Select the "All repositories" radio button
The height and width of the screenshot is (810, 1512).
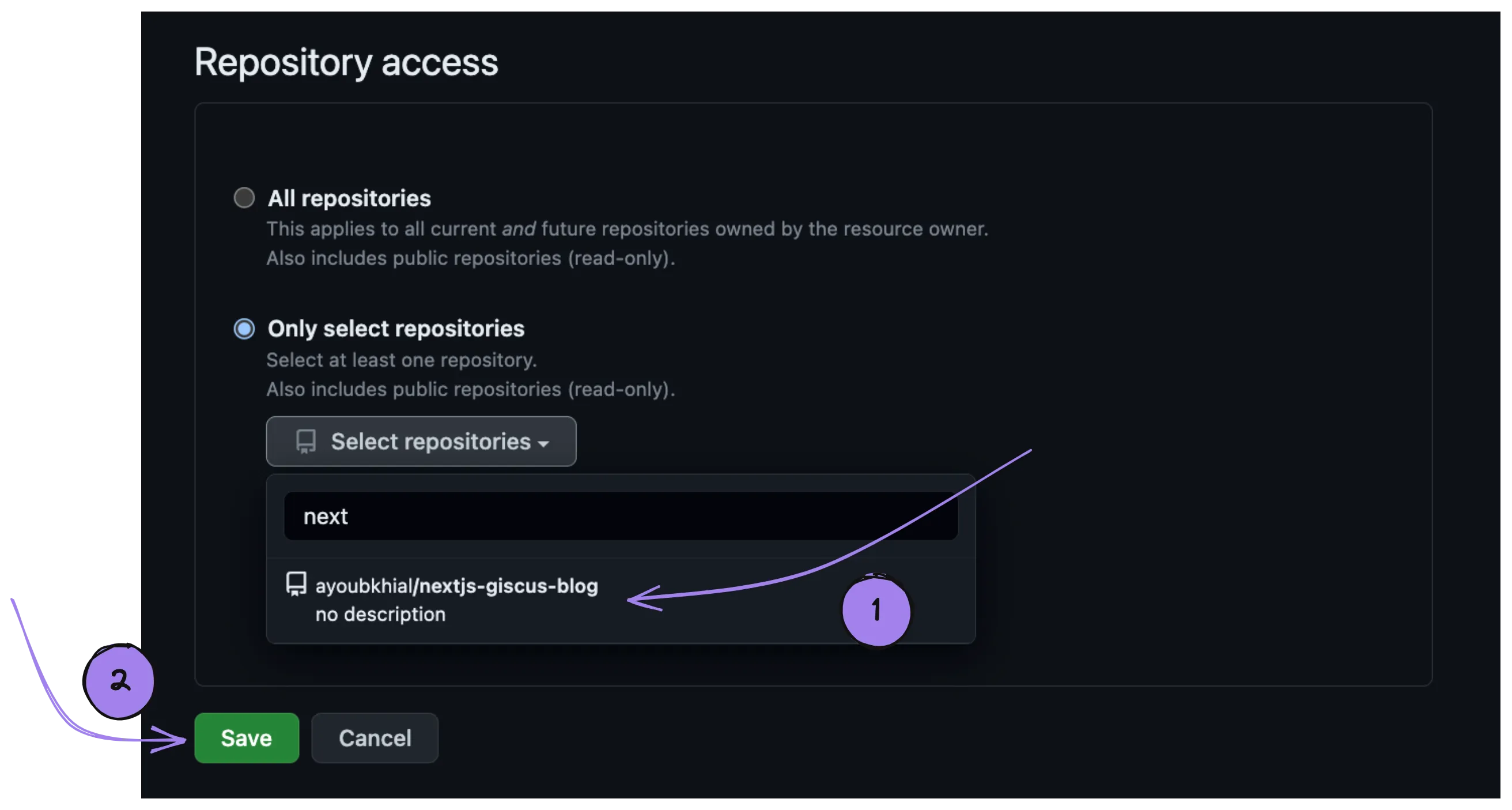244,198
